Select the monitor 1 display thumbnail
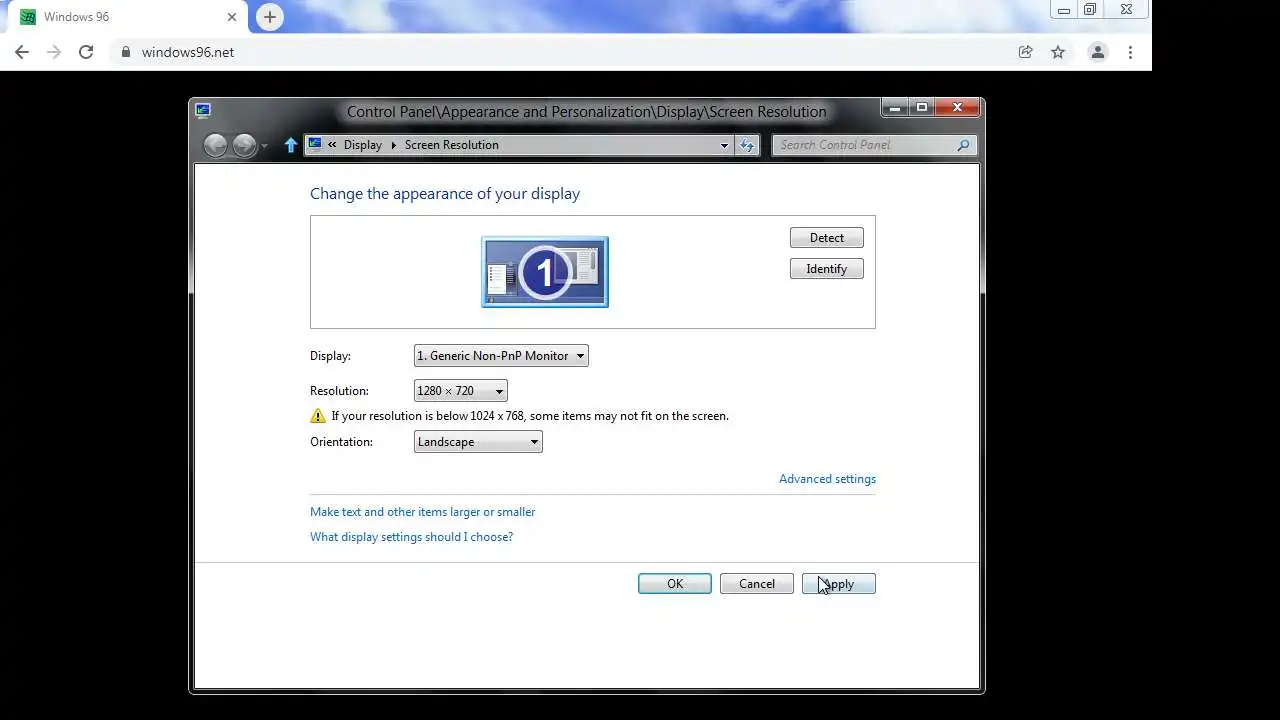 [x=545, y=272]
